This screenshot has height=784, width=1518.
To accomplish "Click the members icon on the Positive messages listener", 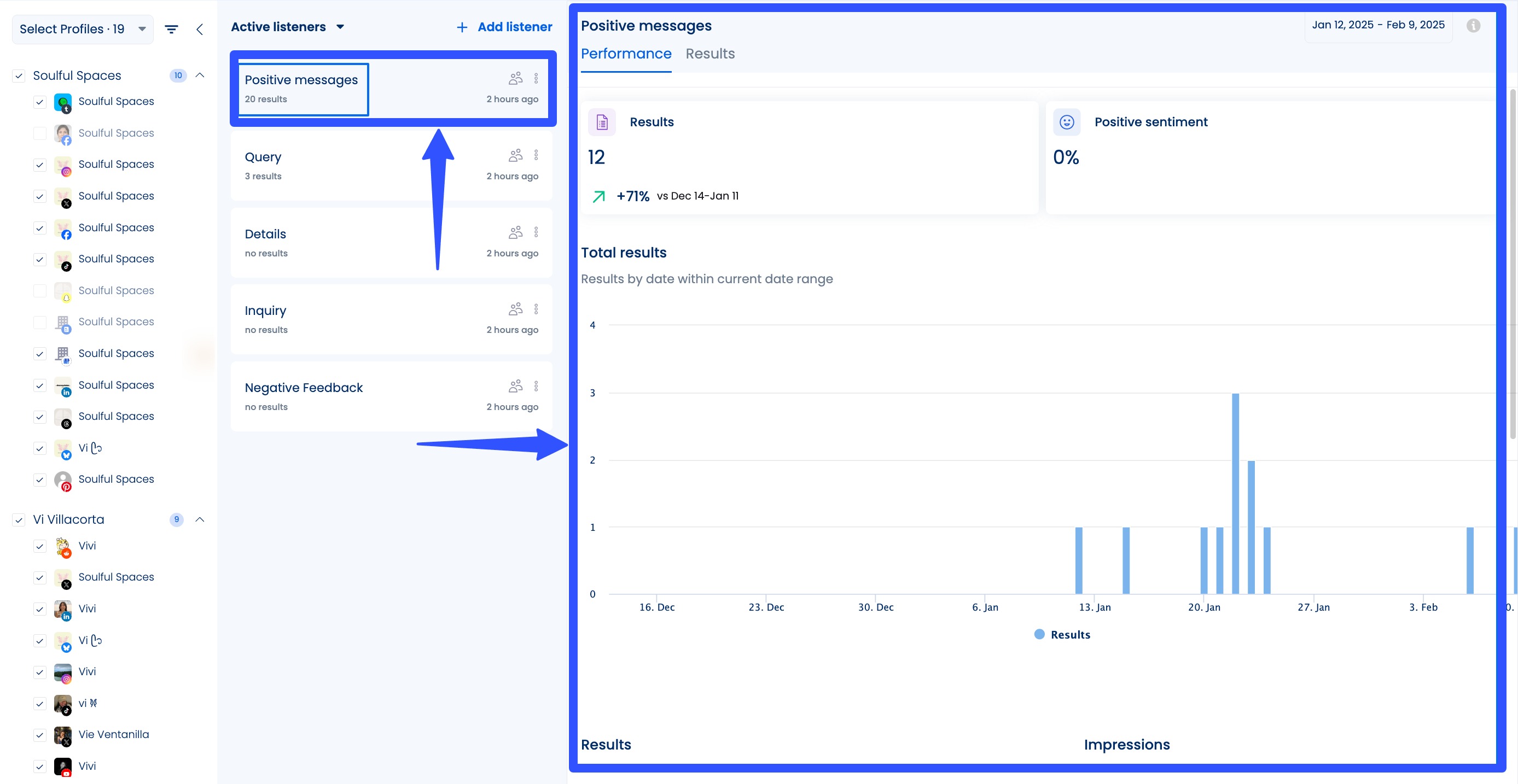I will pos(515,78).
